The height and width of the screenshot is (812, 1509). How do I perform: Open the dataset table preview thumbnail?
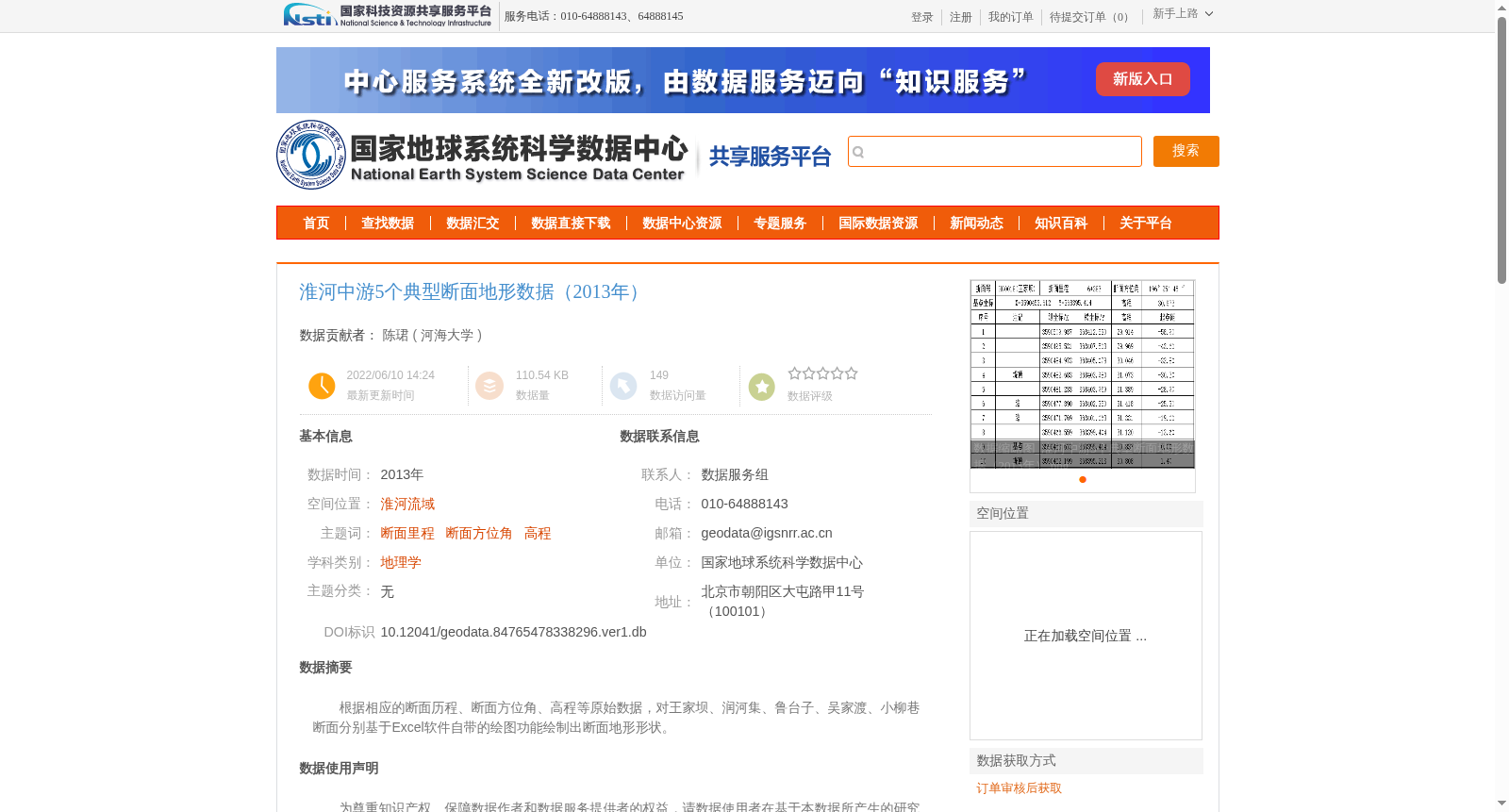1083,374
